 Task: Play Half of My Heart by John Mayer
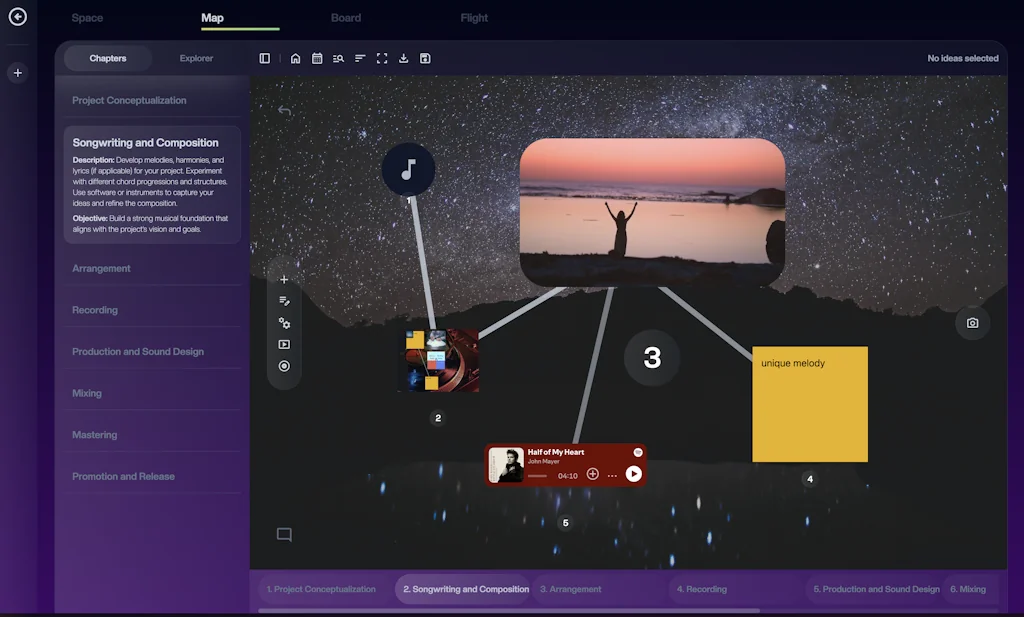[x=633, y=475]
